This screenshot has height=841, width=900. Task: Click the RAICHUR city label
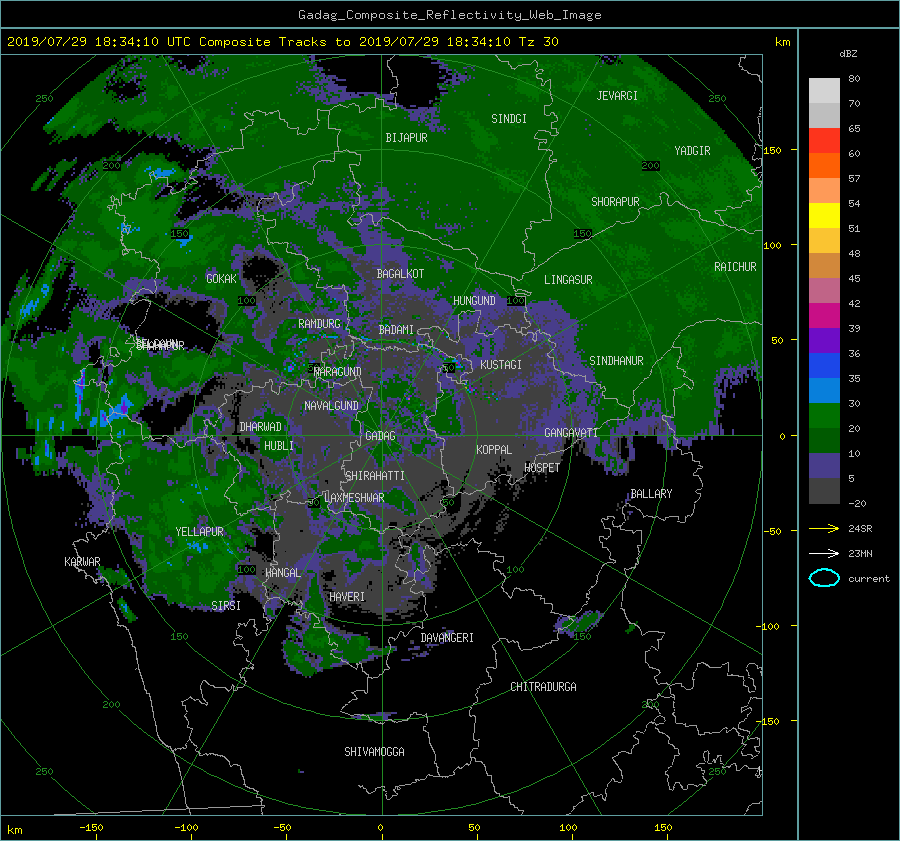pyautogui.click(x=735, y=267)
